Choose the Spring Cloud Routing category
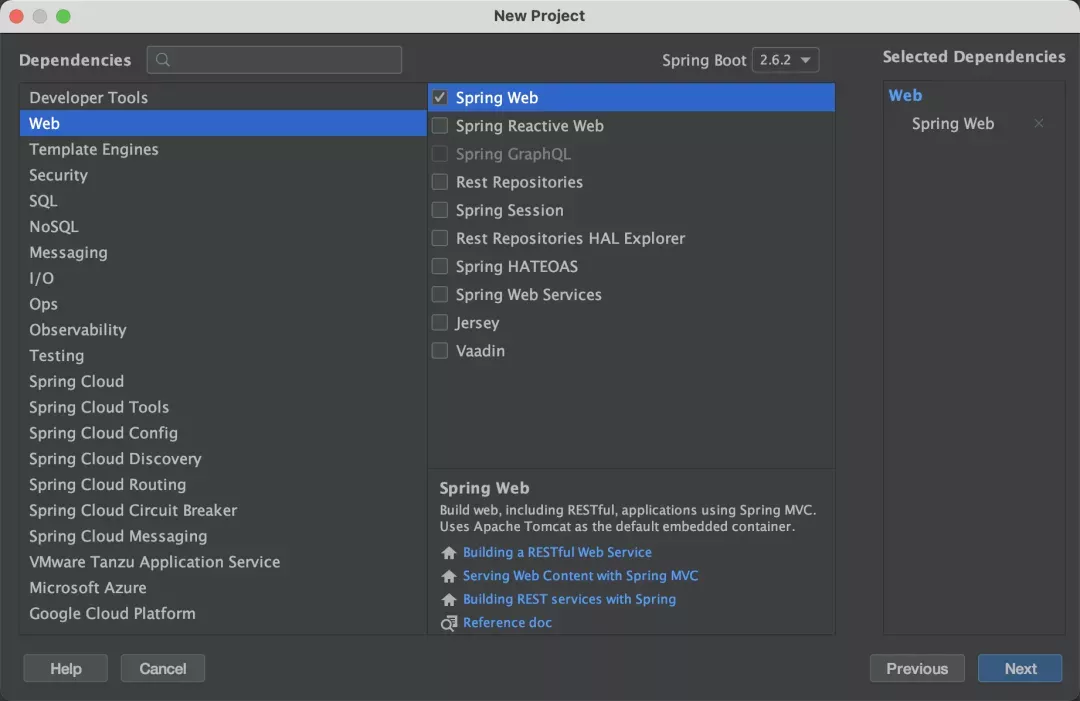This screenshot has width=1080, height=701. tap(223, 485)
